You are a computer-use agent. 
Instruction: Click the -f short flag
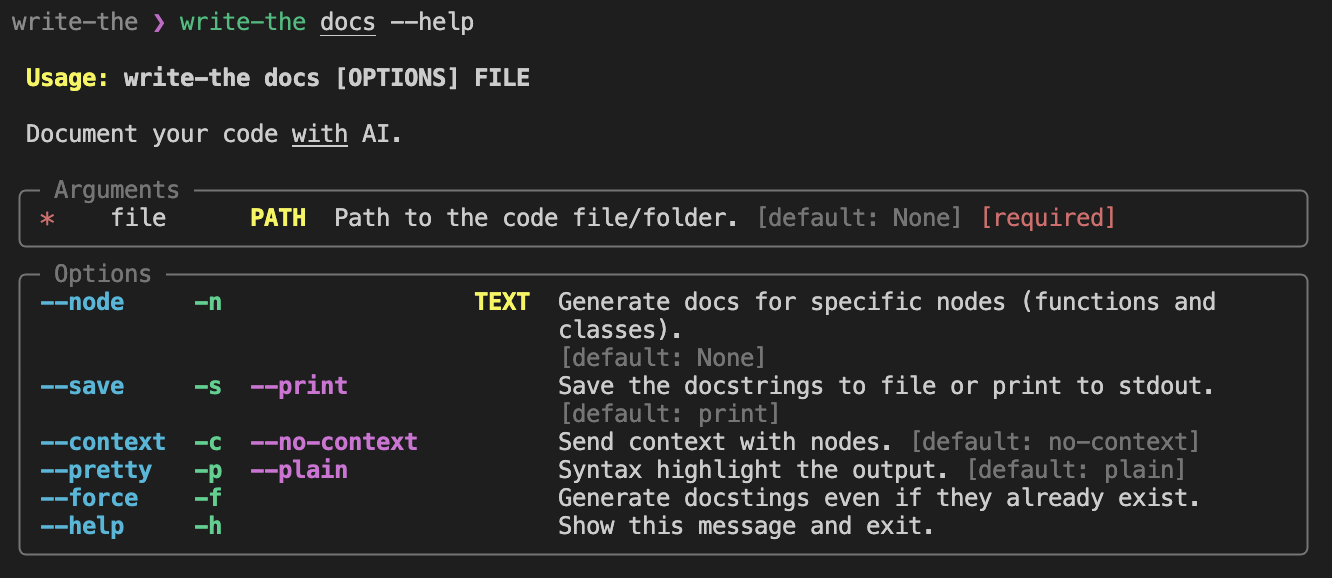pyautogui.click(x=207, y=498)
